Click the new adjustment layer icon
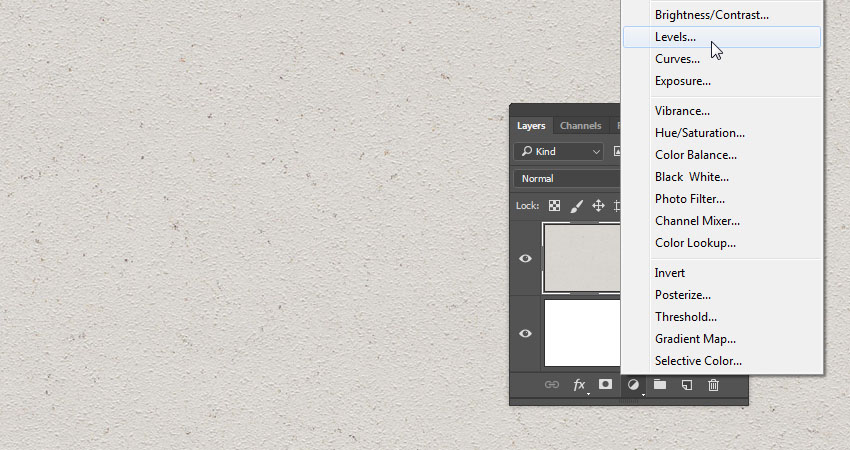 633,385
